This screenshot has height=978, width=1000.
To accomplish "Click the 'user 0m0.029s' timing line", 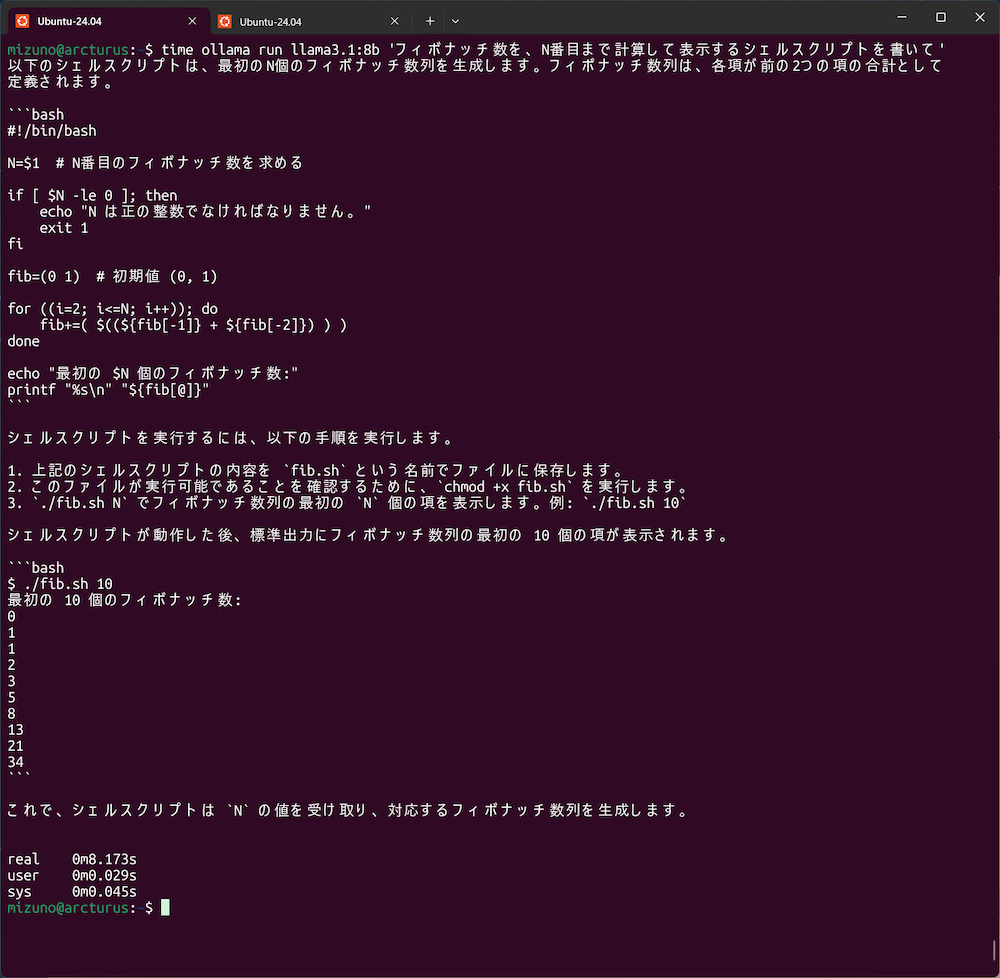I will coord(72,875).
